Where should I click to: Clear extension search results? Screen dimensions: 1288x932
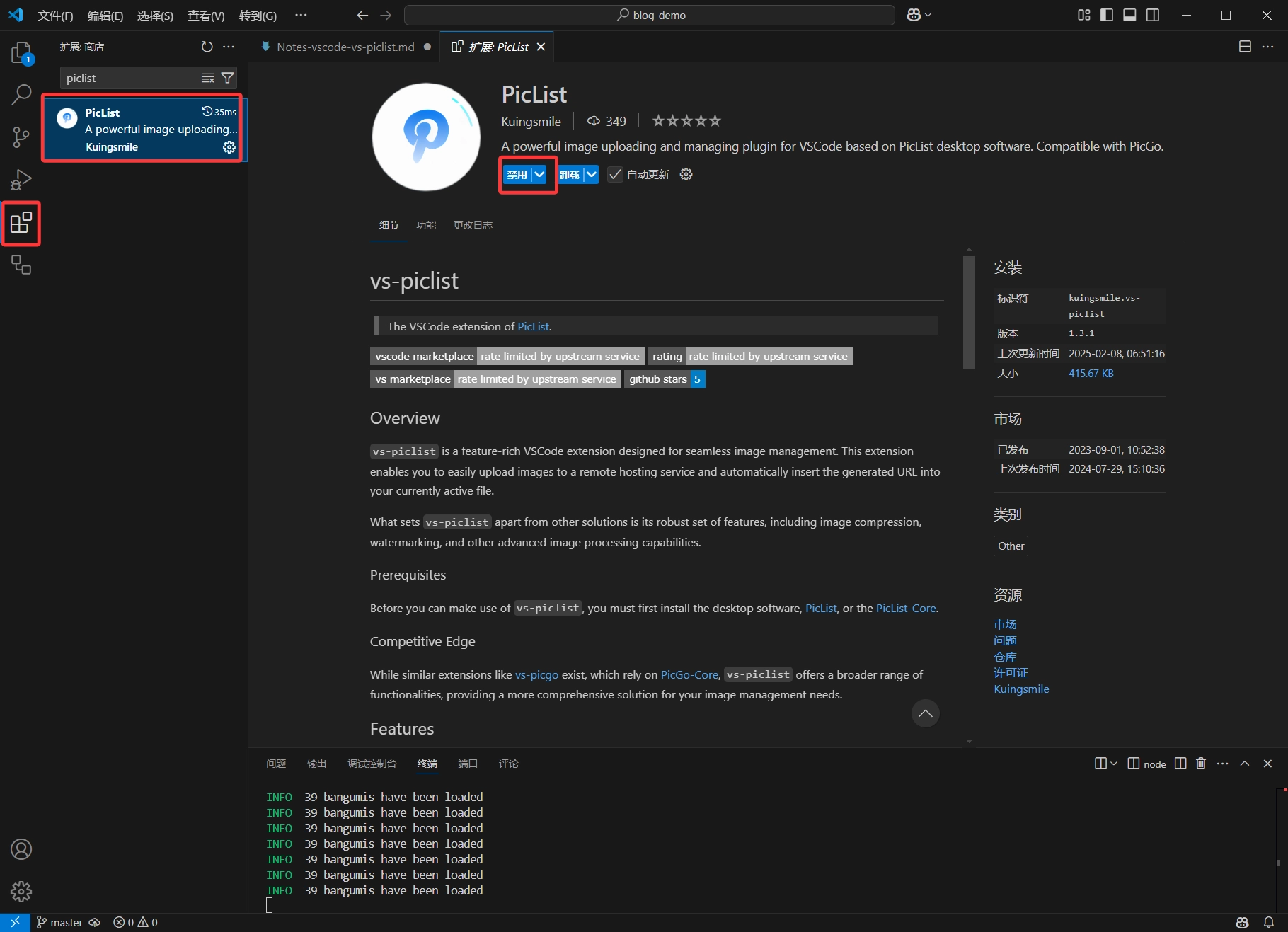pos(207,78)
